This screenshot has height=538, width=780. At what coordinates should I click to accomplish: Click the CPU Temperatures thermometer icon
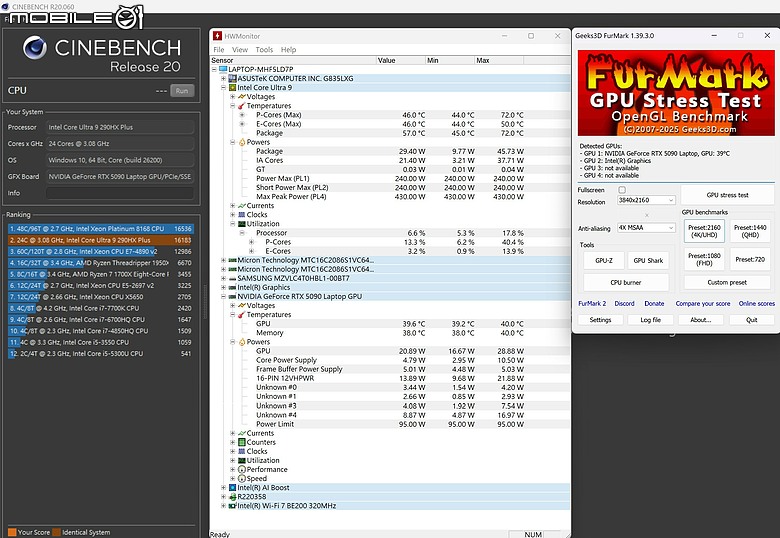pyautogui.click(x=242, y=106)
